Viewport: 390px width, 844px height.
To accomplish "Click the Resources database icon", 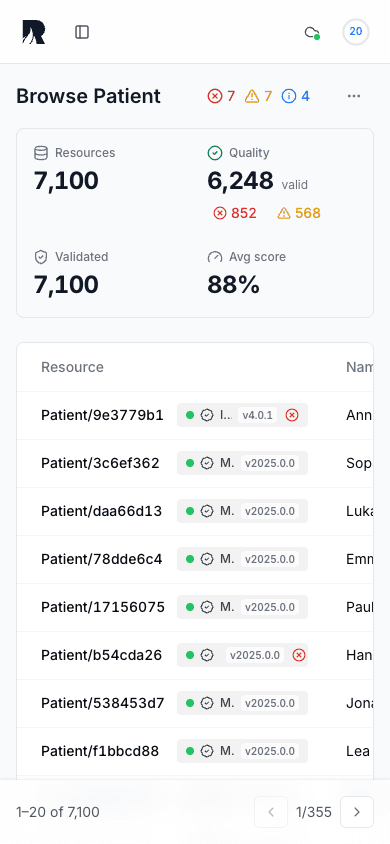I will (x=41, y=153).
